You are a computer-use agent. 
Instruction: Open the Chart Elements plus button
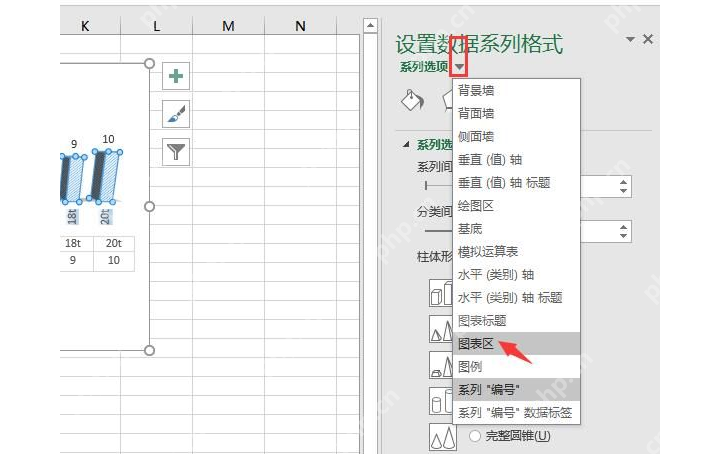176,76
